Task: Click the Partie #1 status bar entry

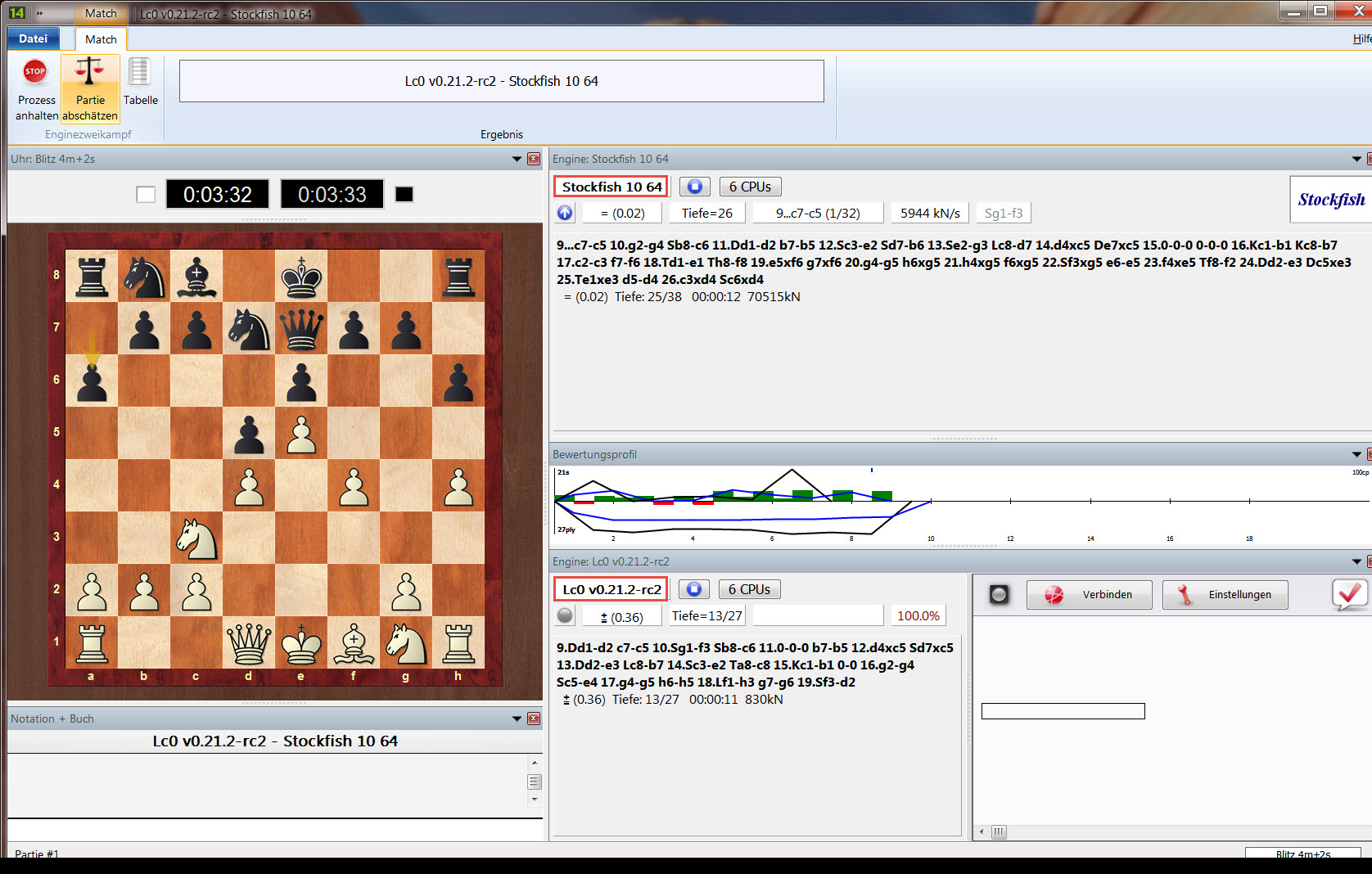Action: click(x=36, y=854)
